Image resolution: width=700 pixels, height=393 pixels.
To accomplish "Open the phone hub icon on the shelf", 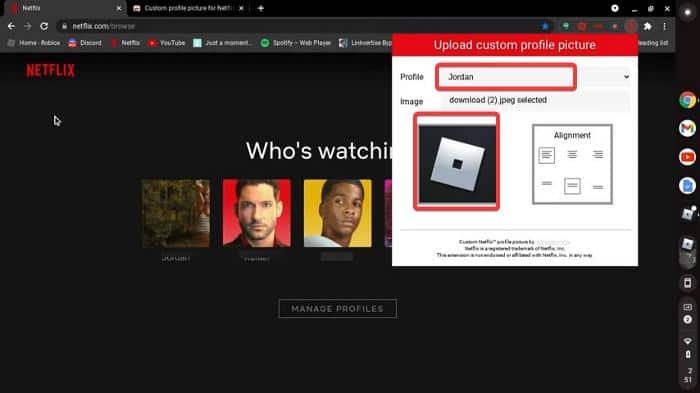I will (688, 282).
